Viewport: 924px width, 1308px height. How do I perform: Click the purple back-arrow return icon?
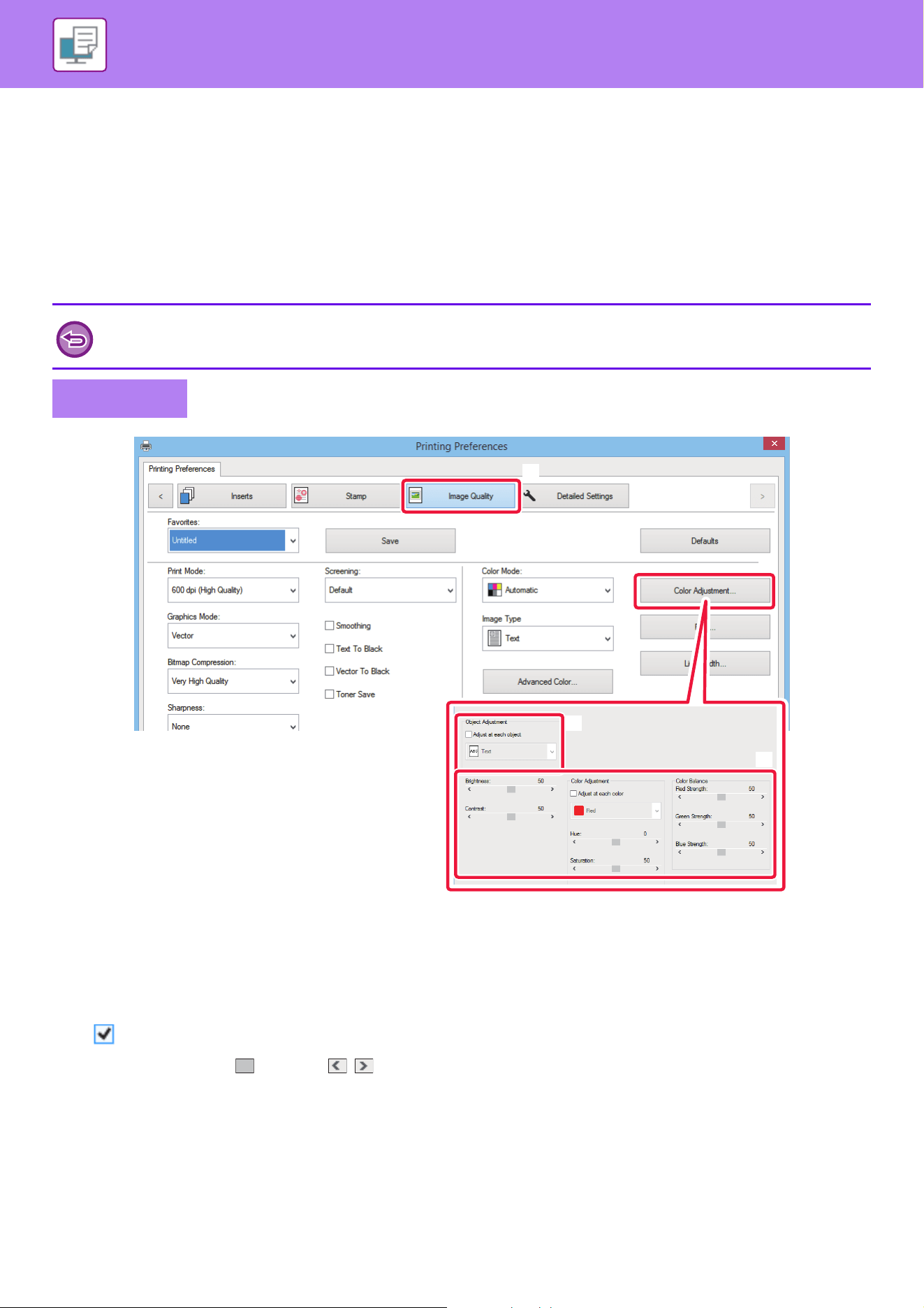point(74,340)
